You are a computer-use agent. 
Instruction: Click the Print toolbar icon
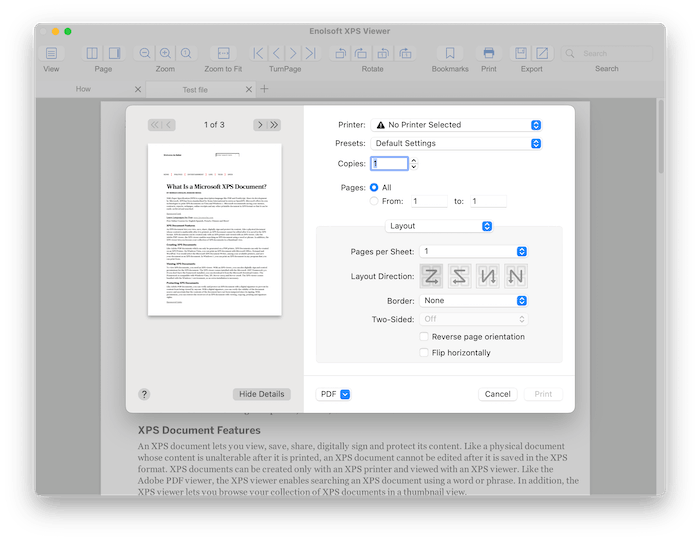(488, 53)
